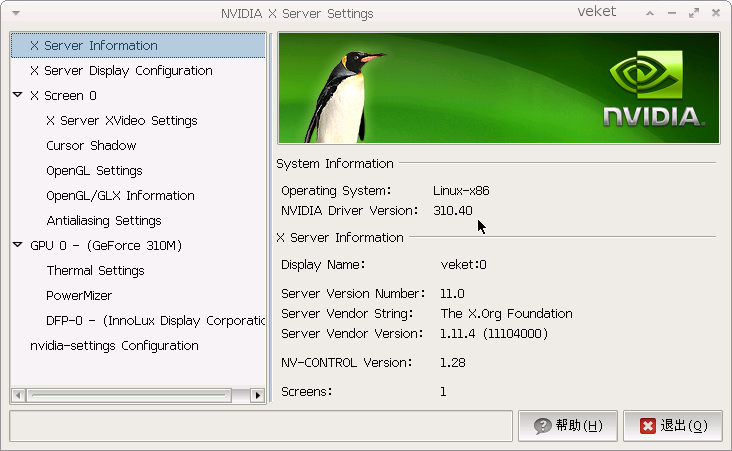Click vendor version 1.11.4 (11104000)

tap(493, 334)
